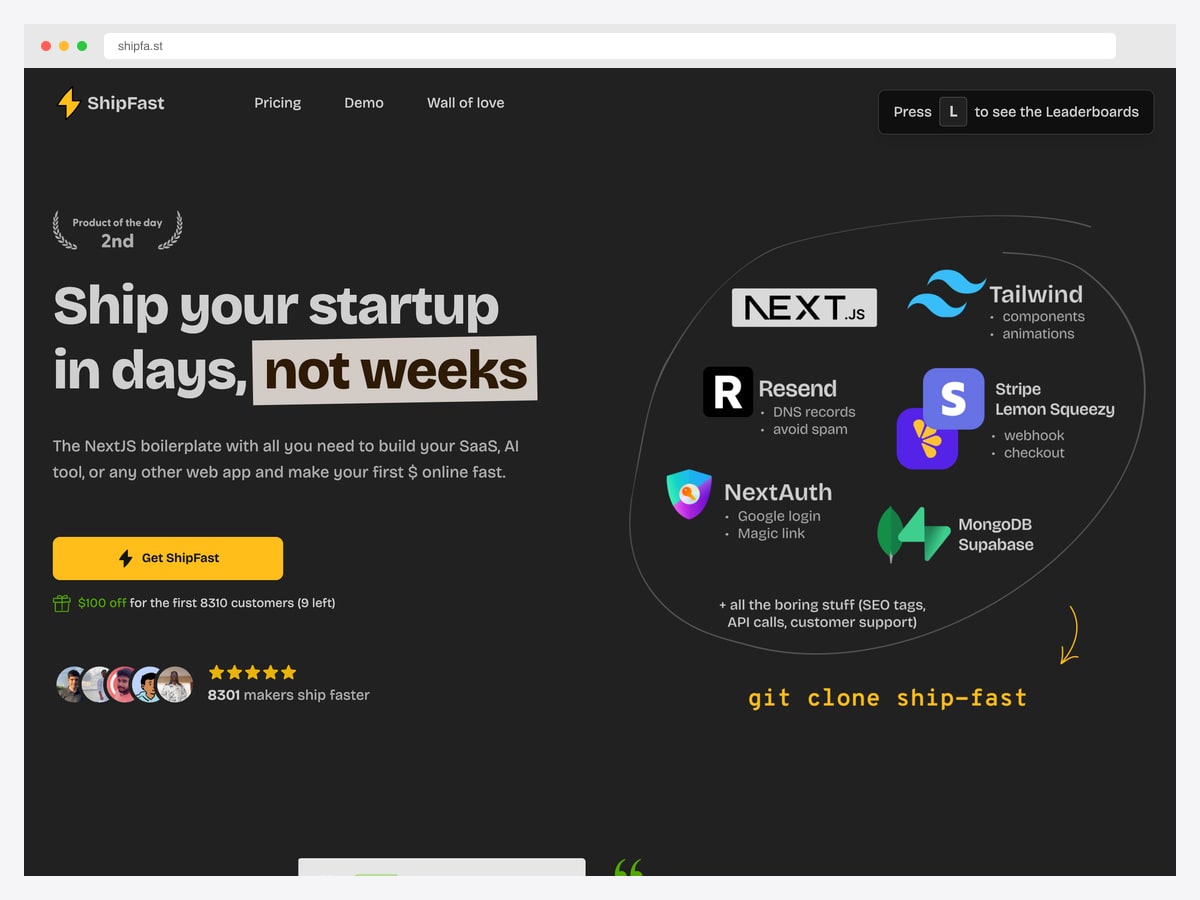Viewport: 1200px width, 900px height.
Task: Click the DNS records bullet
Action: pyautogui.click(x=814, y=412)
